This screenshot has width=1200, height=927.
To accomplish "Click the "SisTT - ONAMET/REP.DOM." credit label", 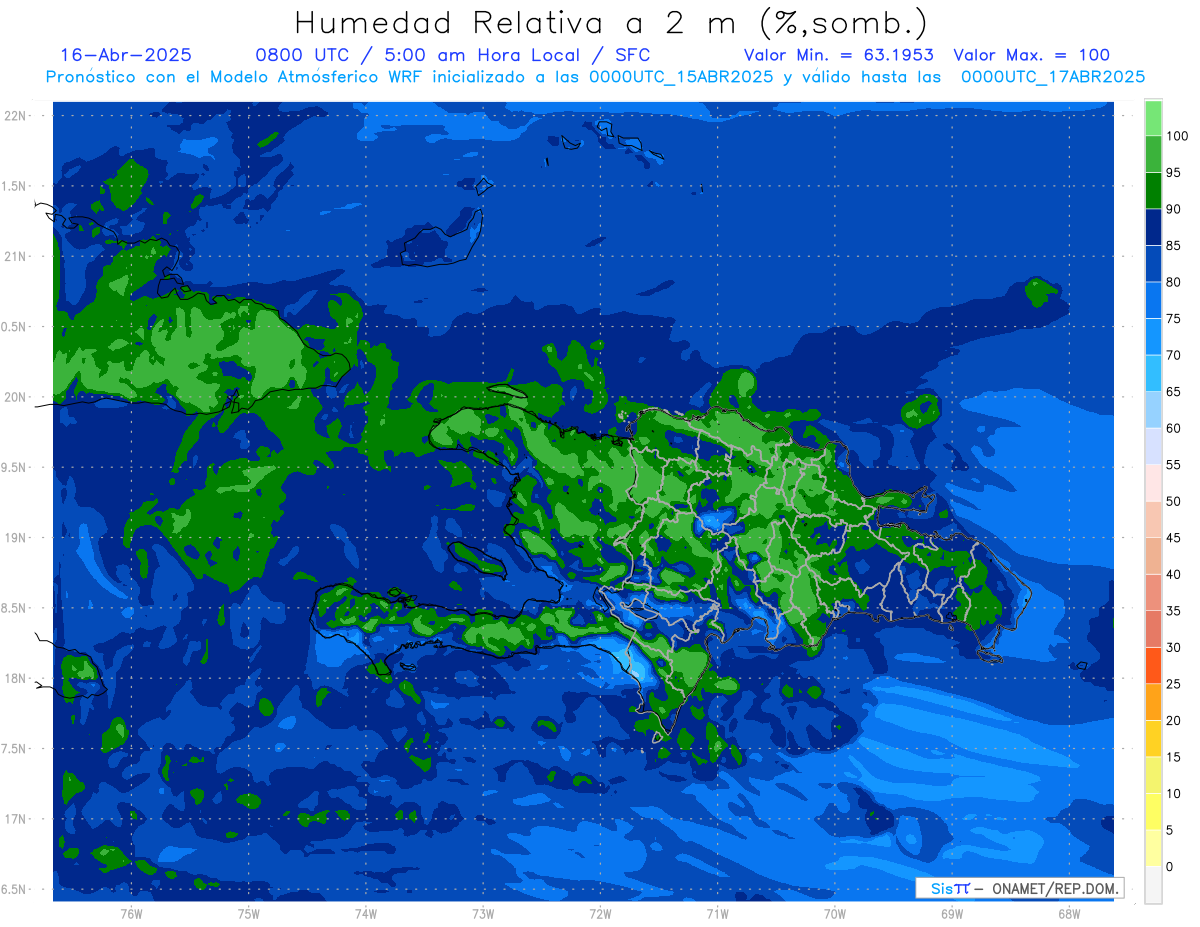I will [x=1020, y=888].
